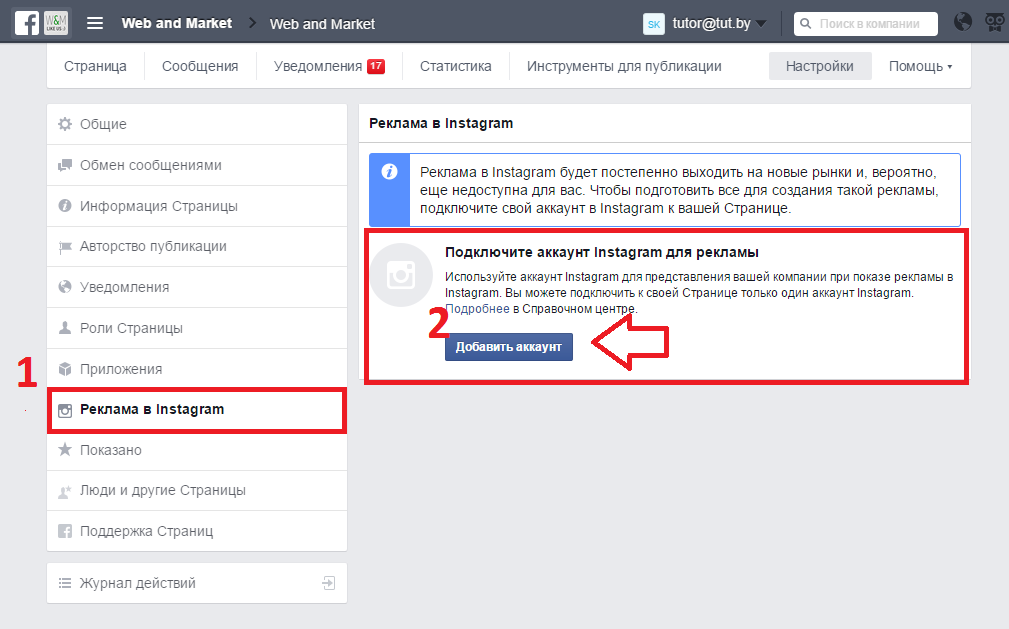Click the second Web and Market breadcrumb

(x=322, y=24)
